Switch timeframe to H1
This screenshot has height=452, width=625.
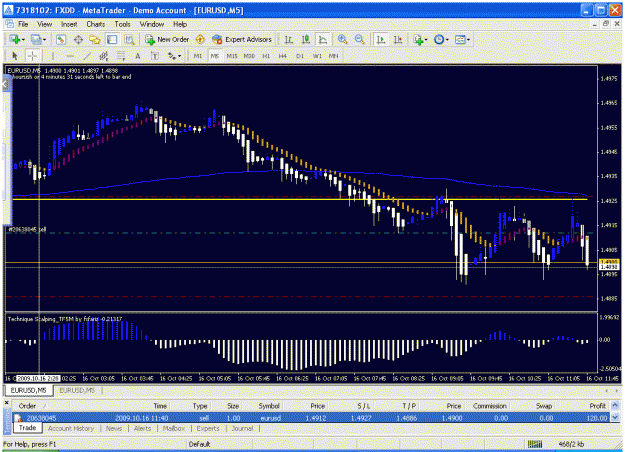(266, 56)
